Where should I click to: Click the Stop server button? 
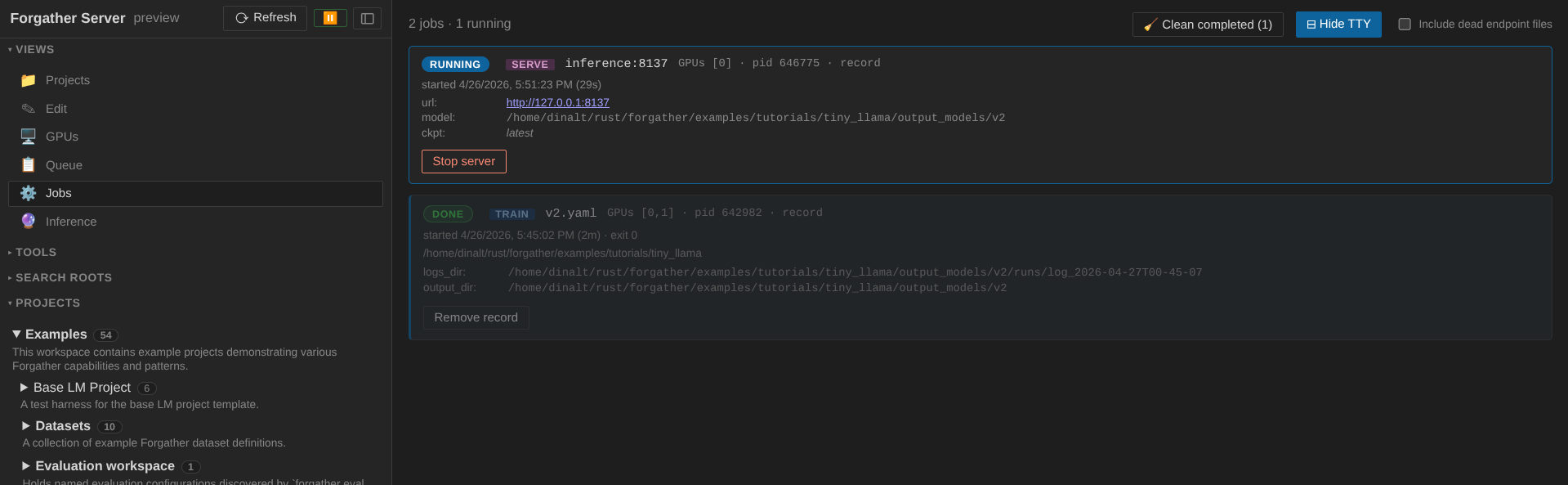[464, 161]
